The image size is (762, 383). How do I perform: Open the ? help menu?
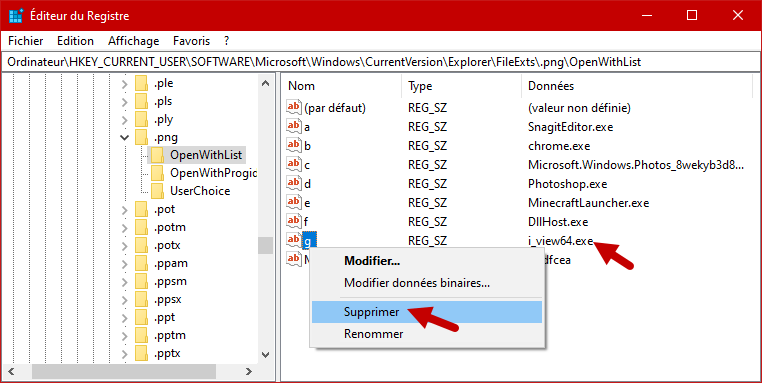pos(226,41)
